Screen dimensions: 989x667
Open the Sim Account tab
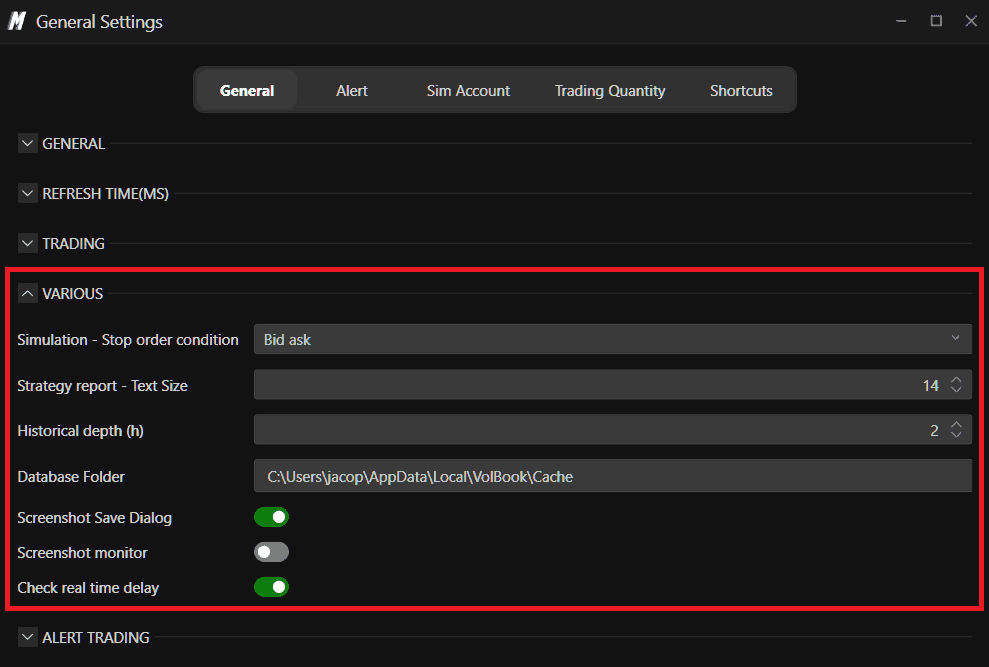pyautogui.click(x=468, y=90)
